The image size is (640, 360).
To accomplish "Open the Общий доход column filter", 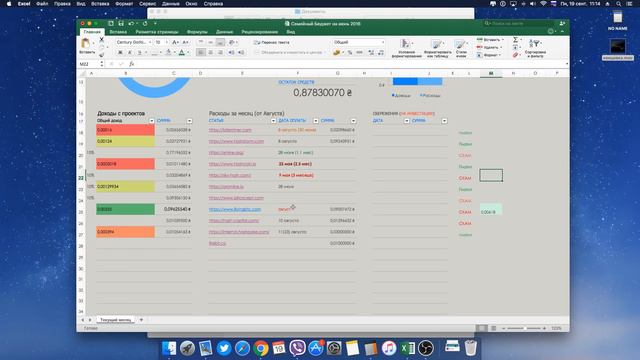I will coord(151,121).
